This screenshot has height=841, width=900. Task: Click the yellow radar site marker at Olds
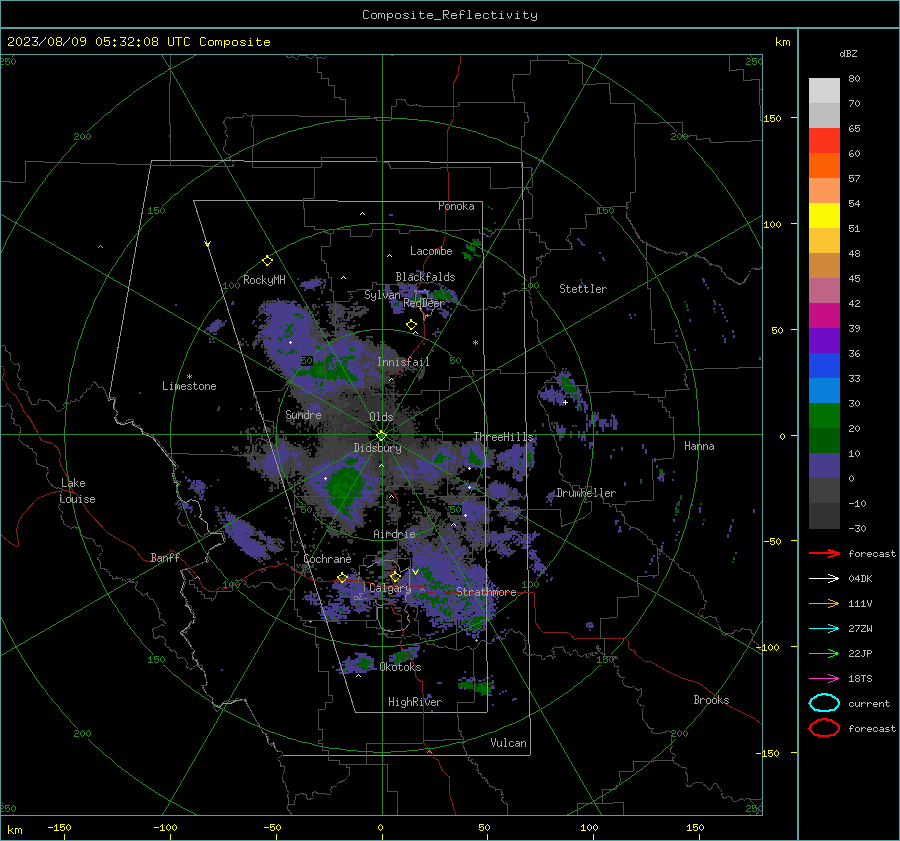382,436
